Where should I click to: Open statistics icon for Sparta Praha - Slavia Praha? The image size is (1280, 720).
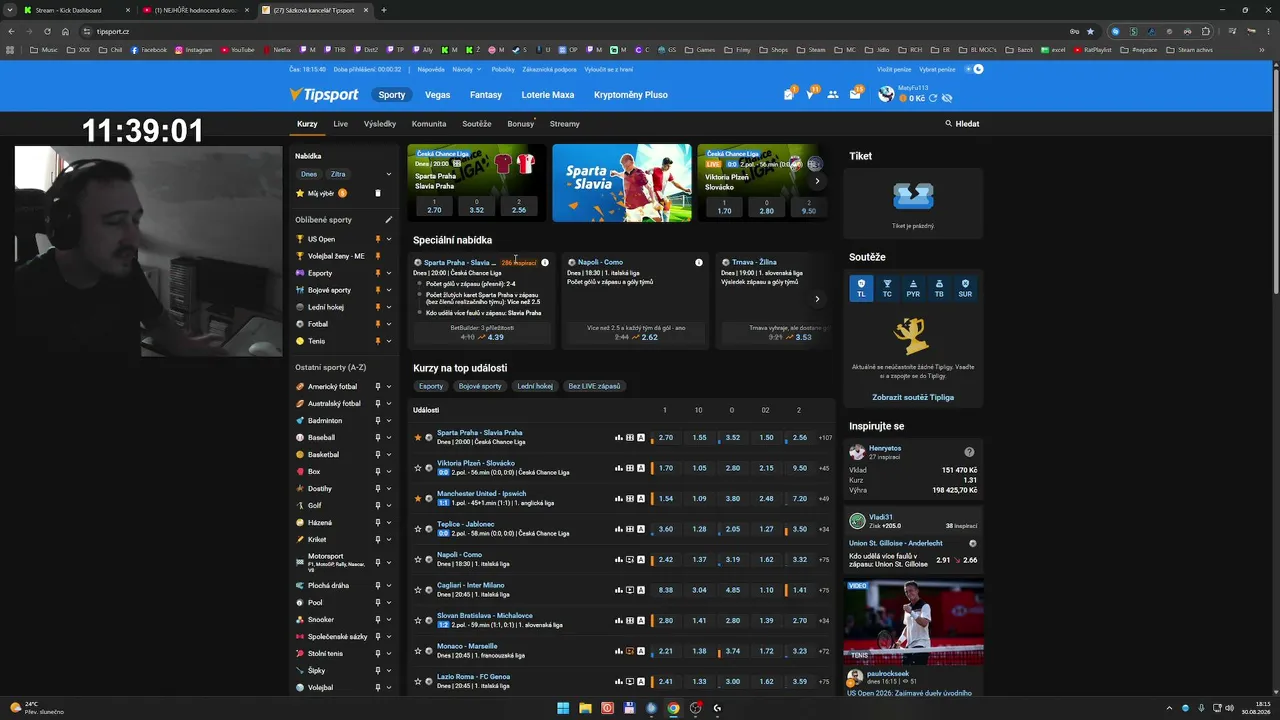click(618, 437)
